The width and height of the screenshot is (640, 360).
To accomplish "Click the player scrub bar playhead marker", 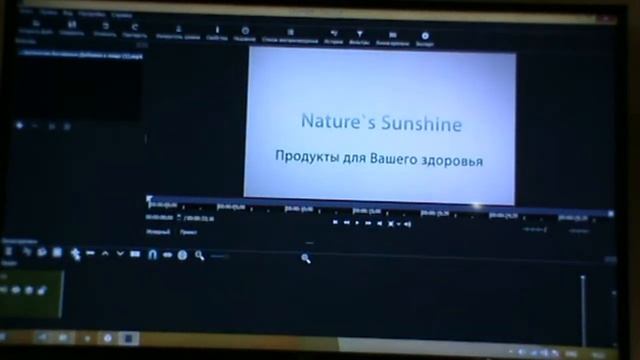I will pos(149,199).
